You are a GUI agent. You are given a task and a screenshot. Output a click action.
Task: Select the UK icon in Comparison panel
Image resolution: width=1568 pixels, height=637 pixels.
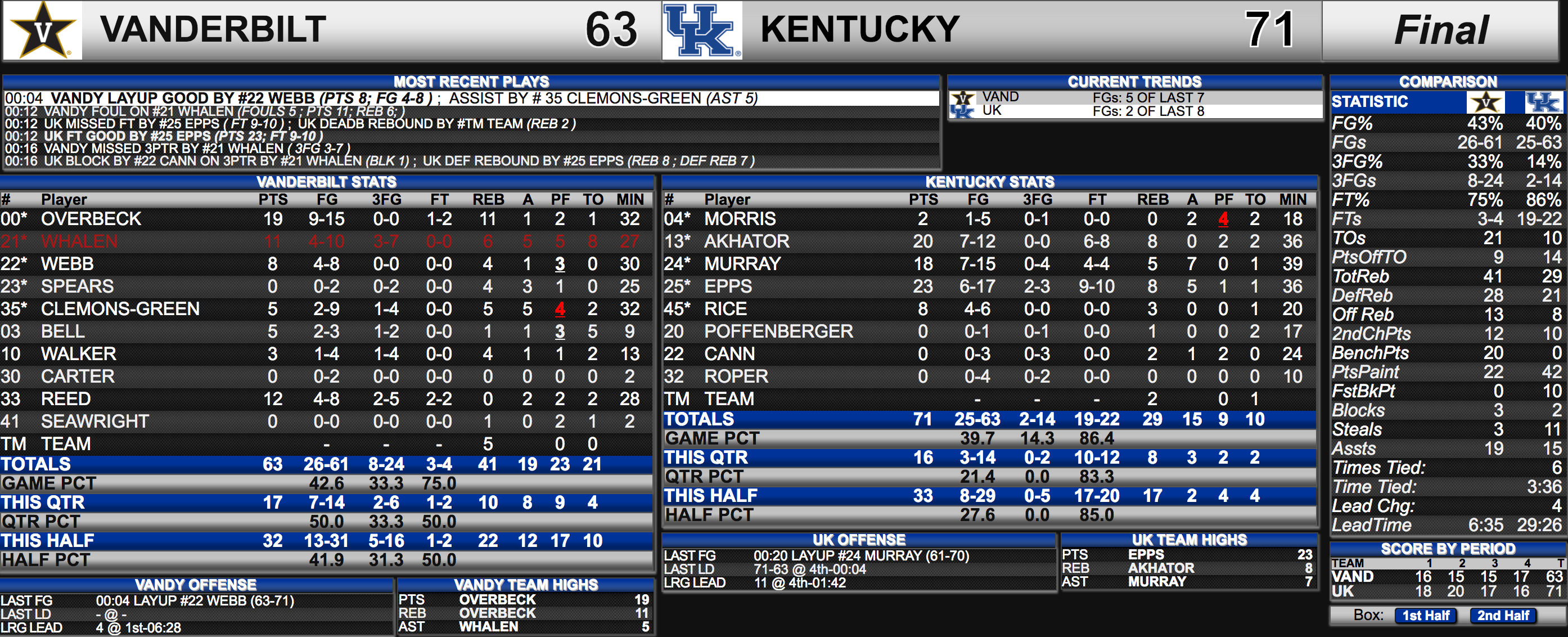pos(1543,102)
